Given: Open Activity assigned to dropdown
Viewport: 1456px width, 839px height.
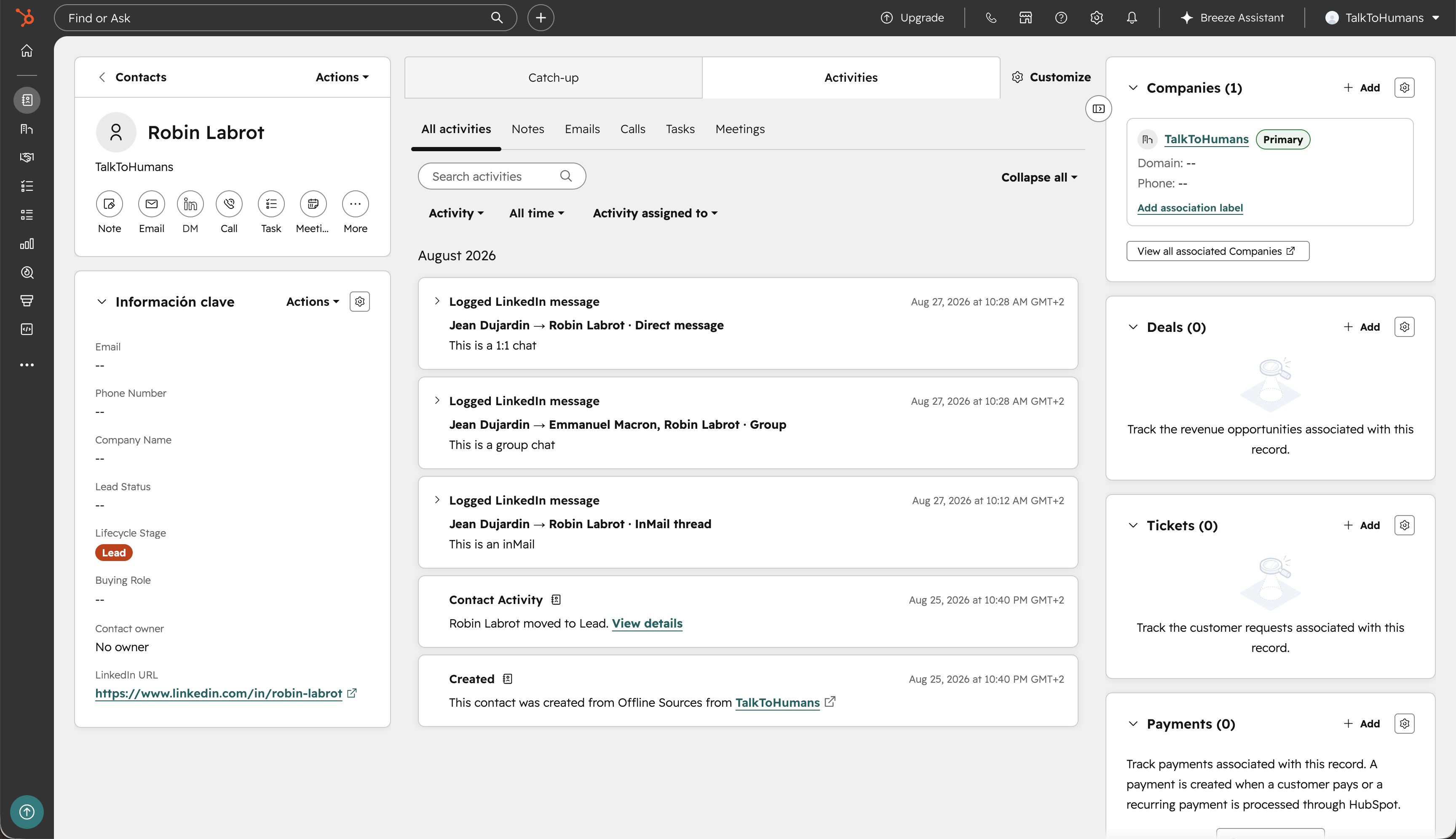Looking at the screenshot, I should pos(655,213).
